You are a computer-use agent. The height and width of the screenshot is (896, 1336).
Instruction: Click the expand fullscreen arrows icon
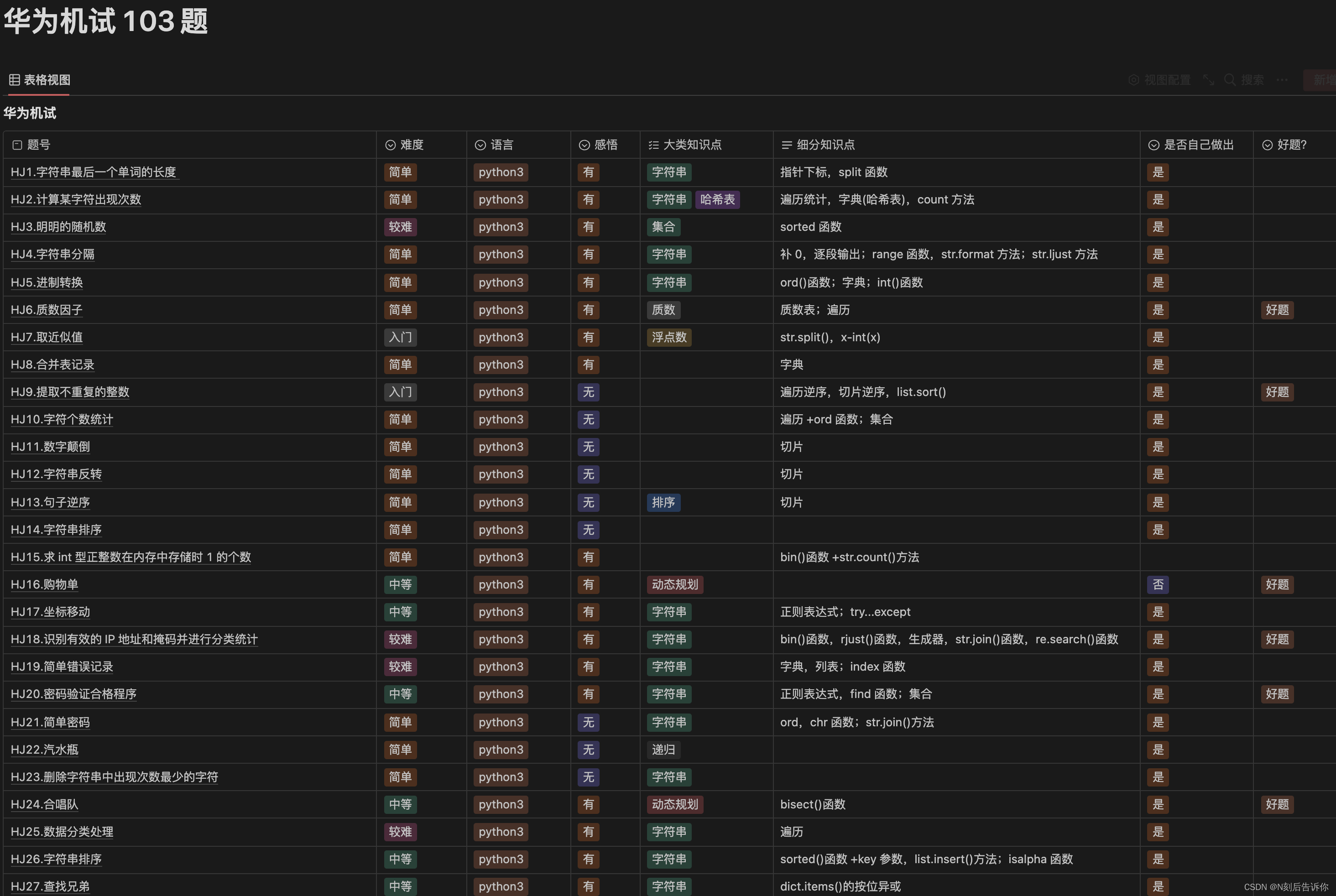pos(1209,80)
